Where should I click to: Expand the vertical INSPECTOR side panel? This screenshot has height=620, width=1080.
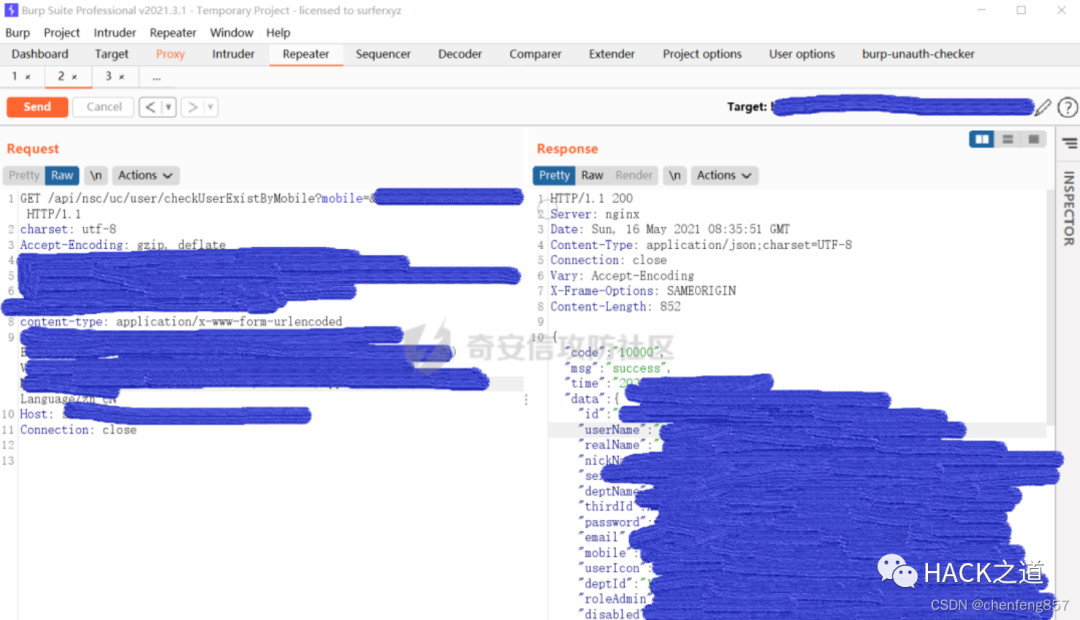tap(1068, 208)
